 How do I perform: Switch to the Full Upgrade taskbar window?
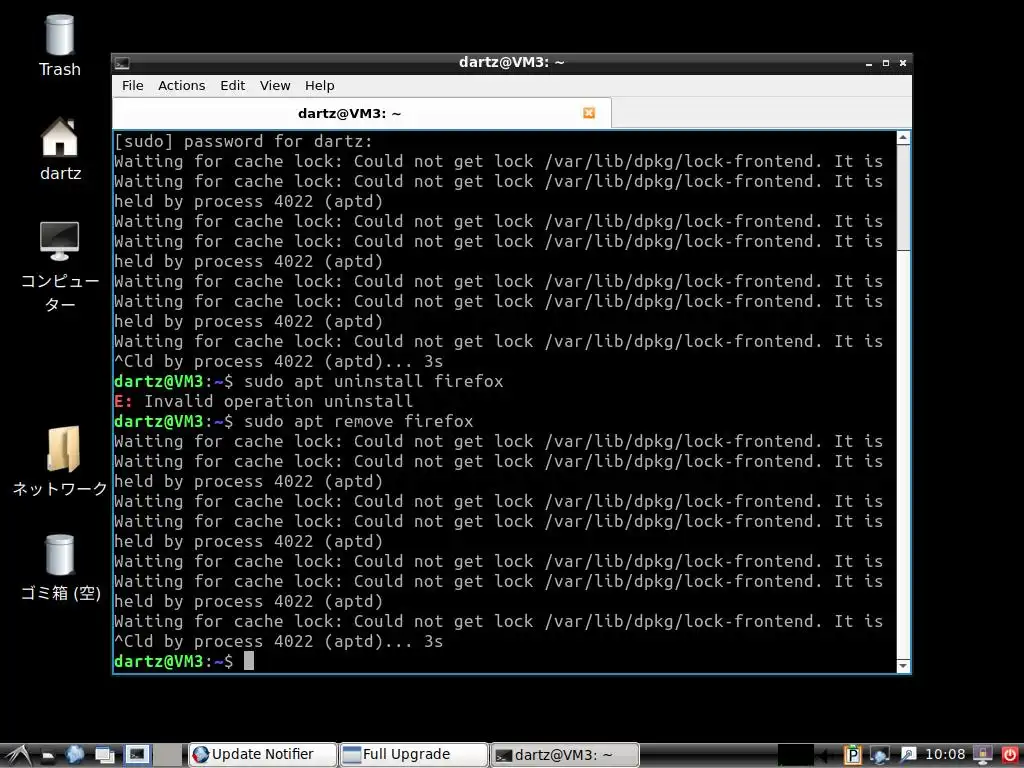tap(414, 754)
